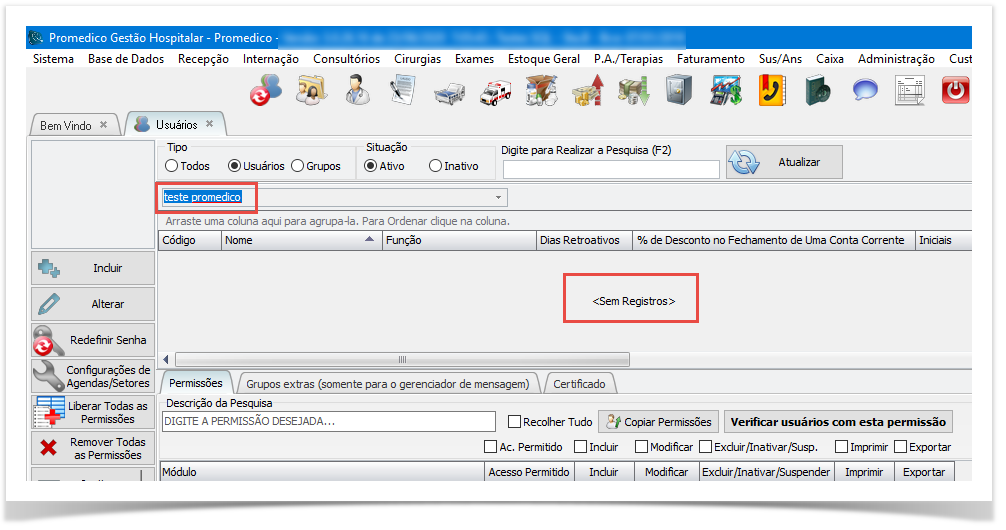The width and height of the screenshot is (1006, 530).
Task: Click the yellow phone book icon
Action: point(771,91)
